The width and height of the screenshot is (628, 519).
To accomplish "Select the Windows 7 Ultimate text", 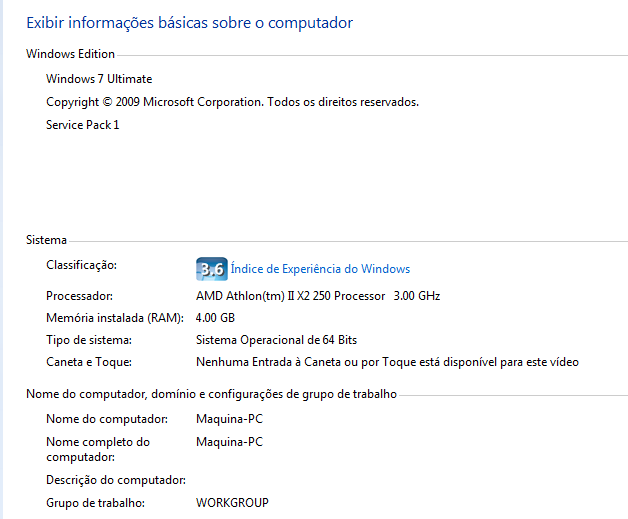I will [99, 79].
